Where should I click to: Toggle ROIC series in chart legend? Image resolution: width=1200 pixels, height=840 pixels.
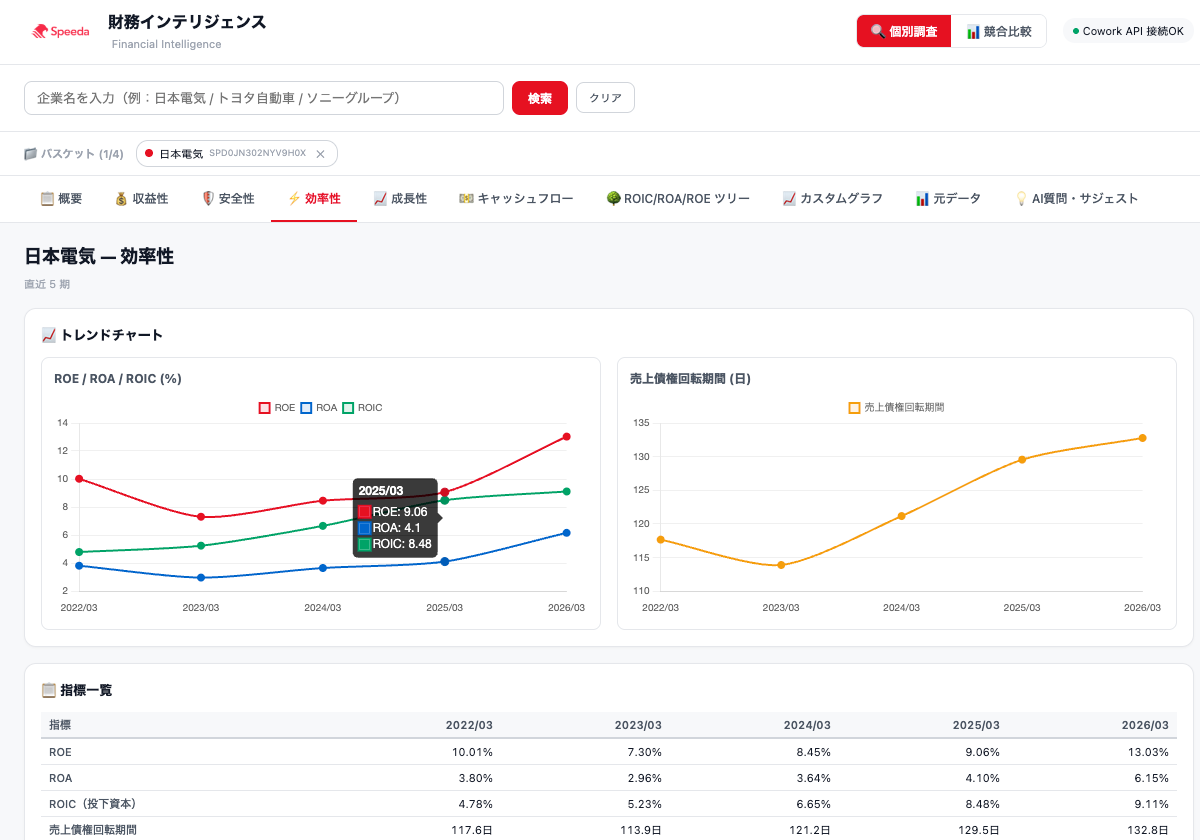click(x=363, y=408)
